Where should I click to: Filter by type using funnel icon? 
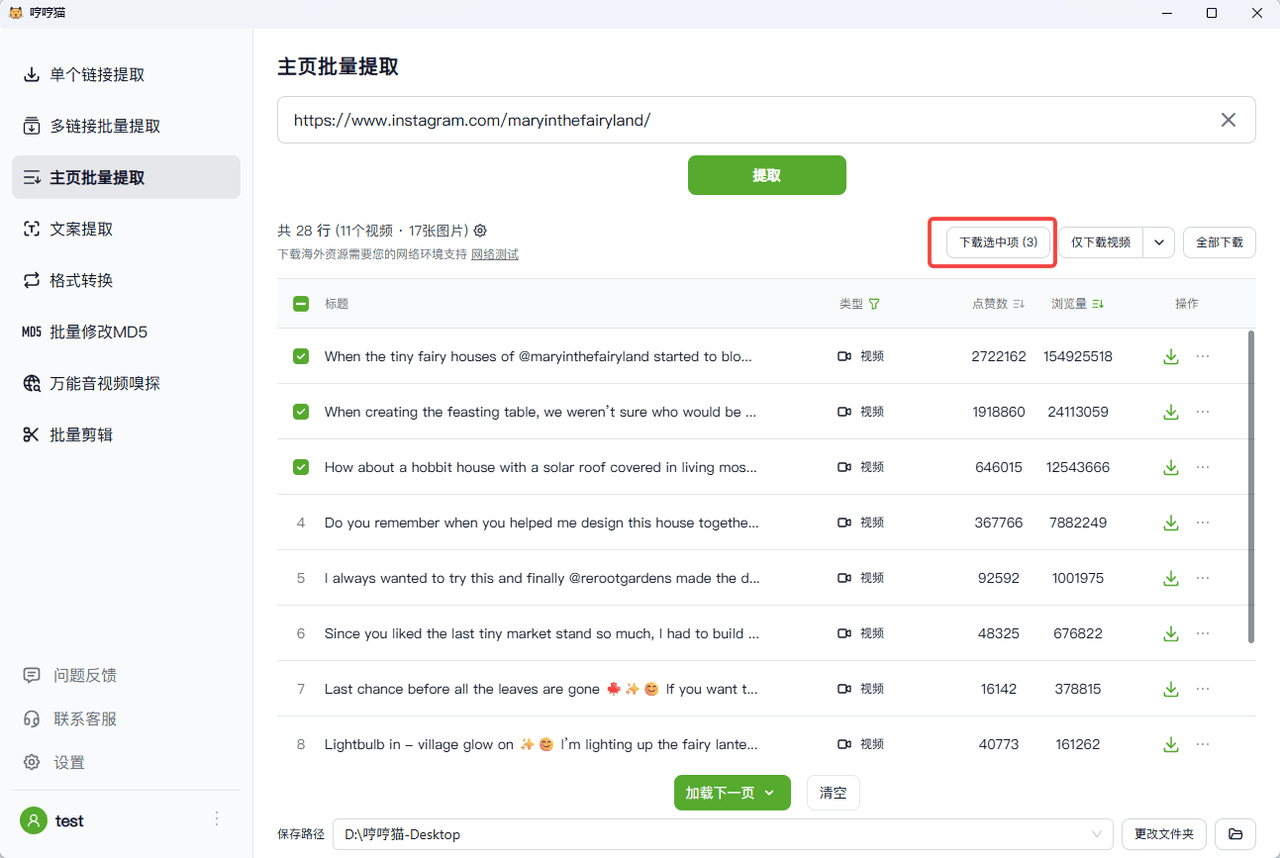click(x=875, y=304)
